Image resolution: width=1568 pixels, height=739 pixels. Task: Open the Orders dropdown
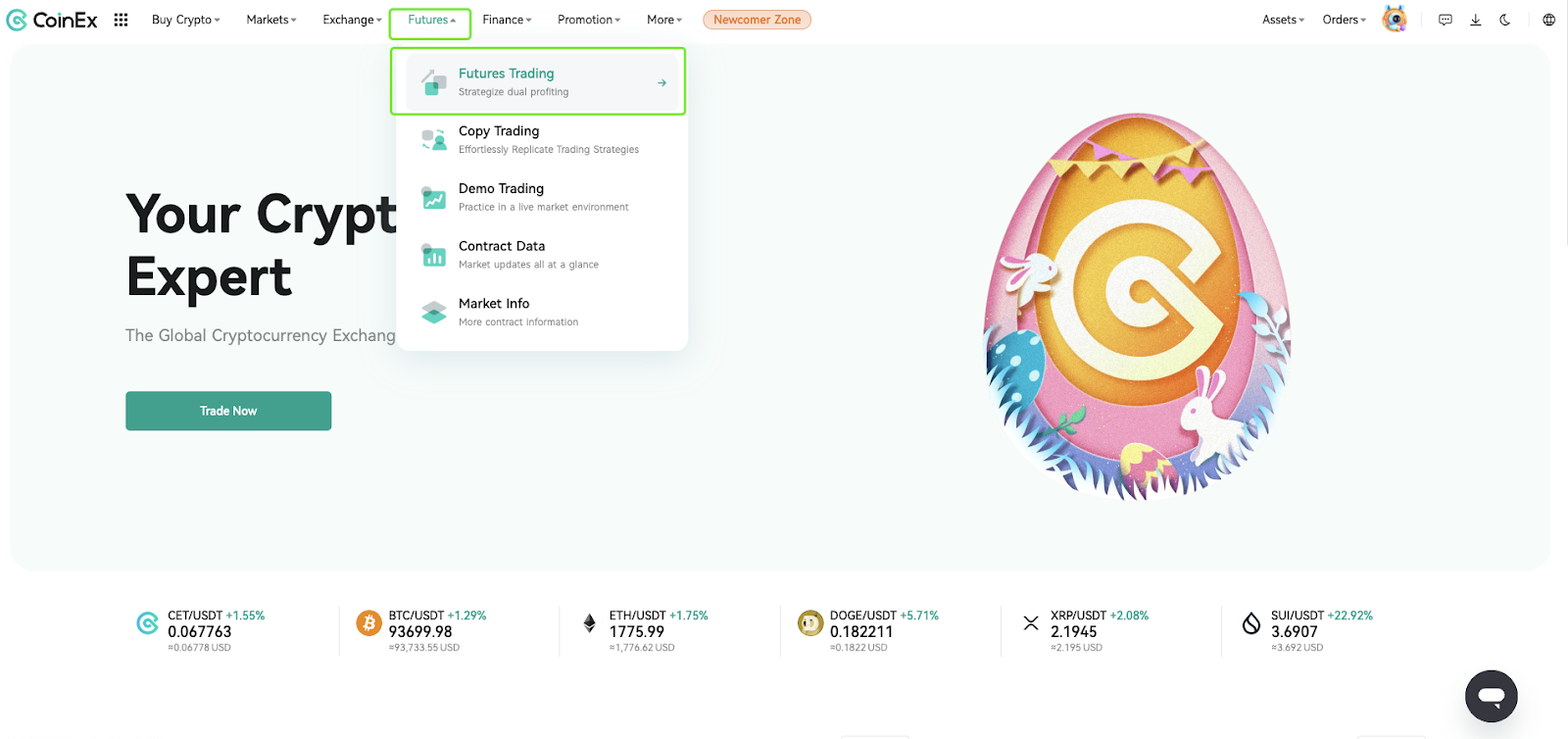click(x=1344, y=20)
